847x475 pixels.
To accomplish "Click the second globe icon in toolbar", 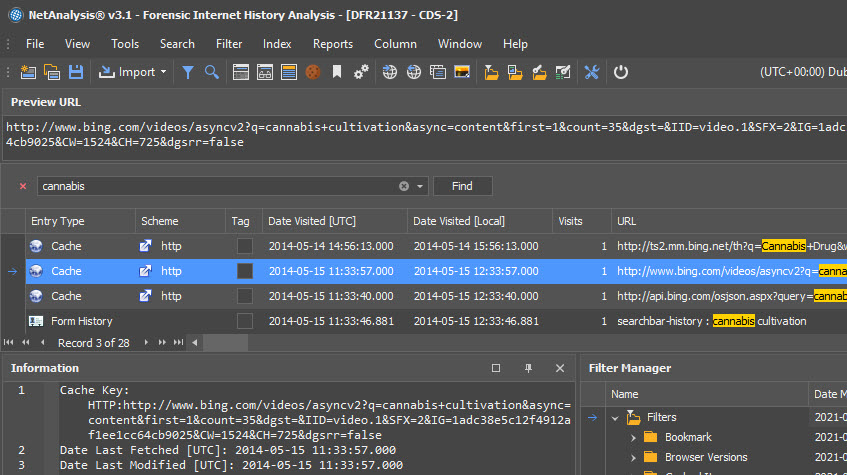I will point(414,72).
